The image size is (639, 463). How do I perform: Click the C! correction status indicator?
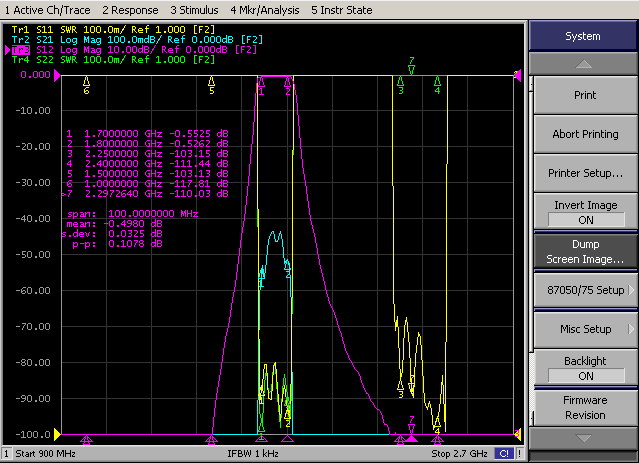[x=504, y=454]
